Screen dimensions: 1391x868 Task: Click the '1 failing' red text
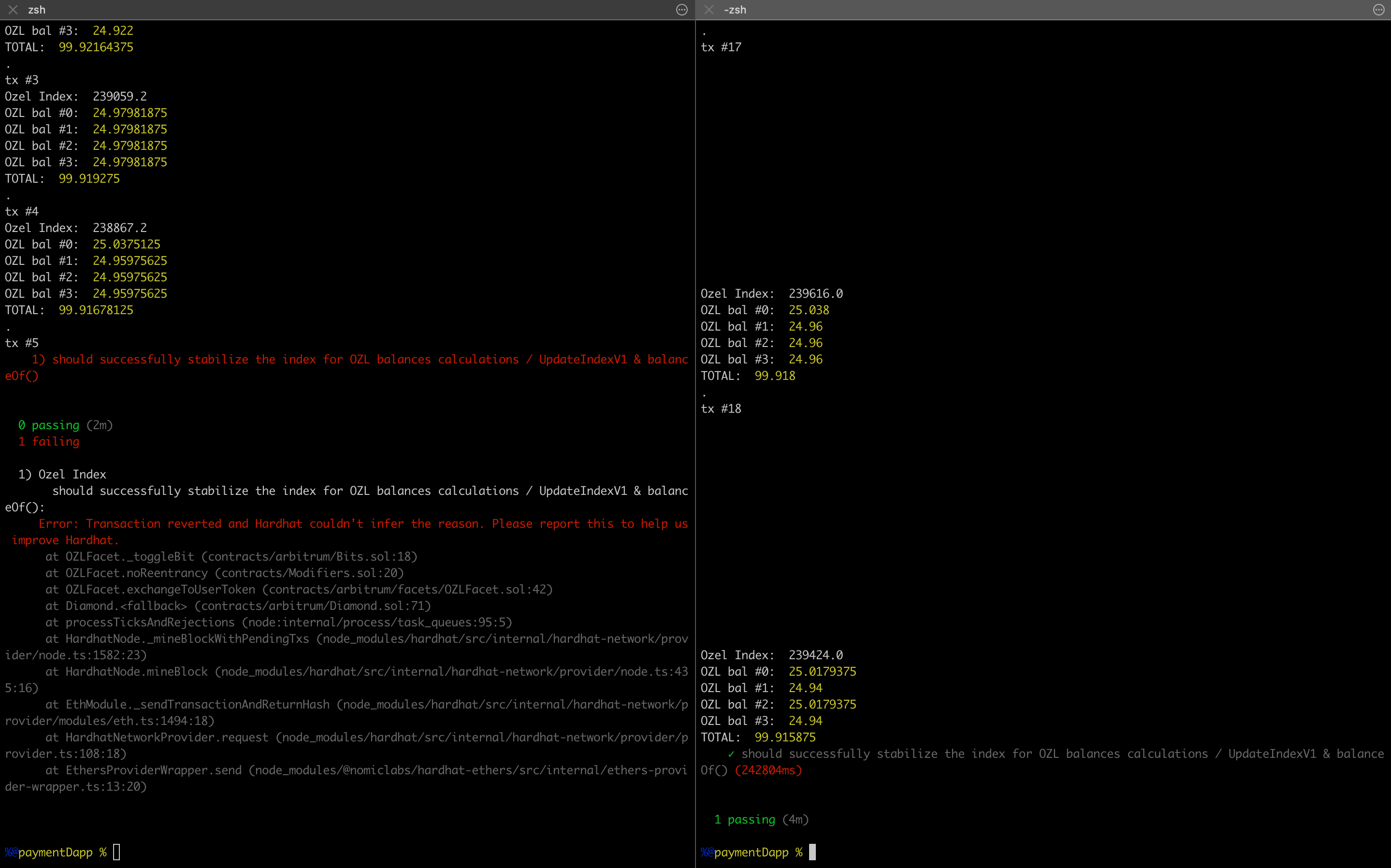pyautogui.click(x=49, y=441)
